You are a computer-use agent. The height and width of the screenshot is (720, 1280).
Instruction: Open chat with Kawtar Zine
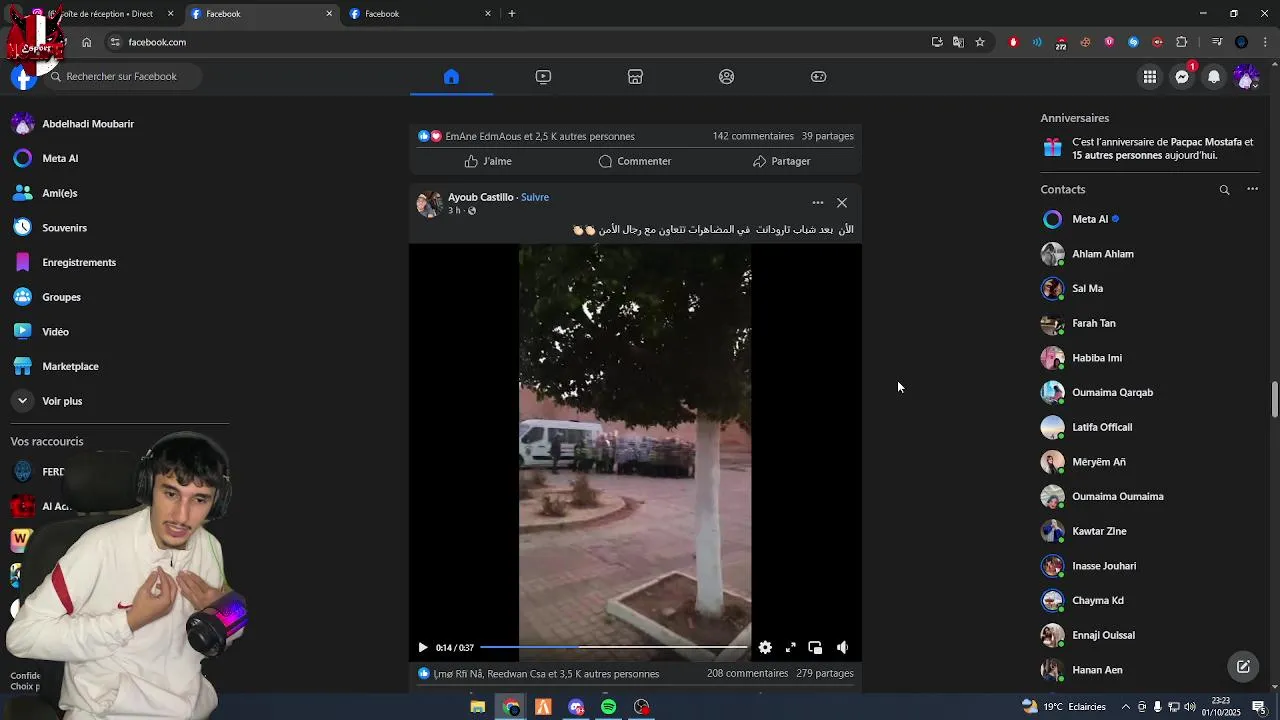(x=1099, y=531)
